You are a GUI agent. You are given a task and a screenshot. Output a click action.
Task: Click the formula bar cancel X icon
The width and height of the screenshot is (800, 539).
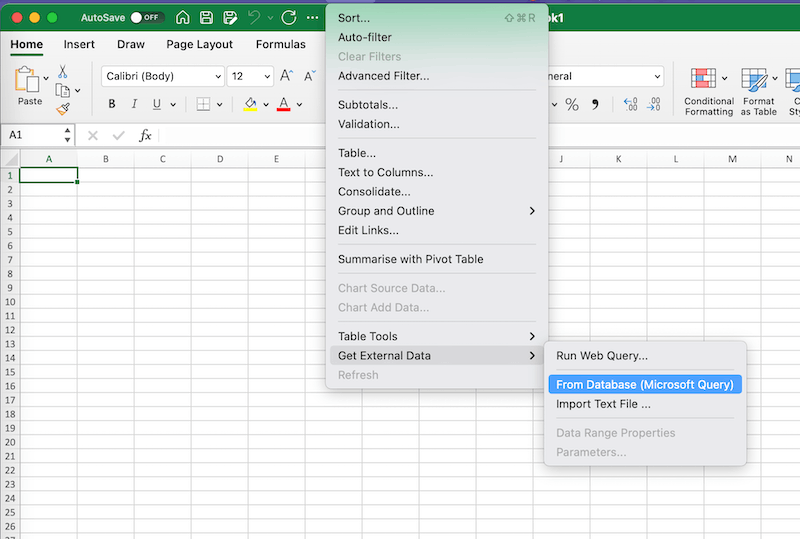point(93,135)
